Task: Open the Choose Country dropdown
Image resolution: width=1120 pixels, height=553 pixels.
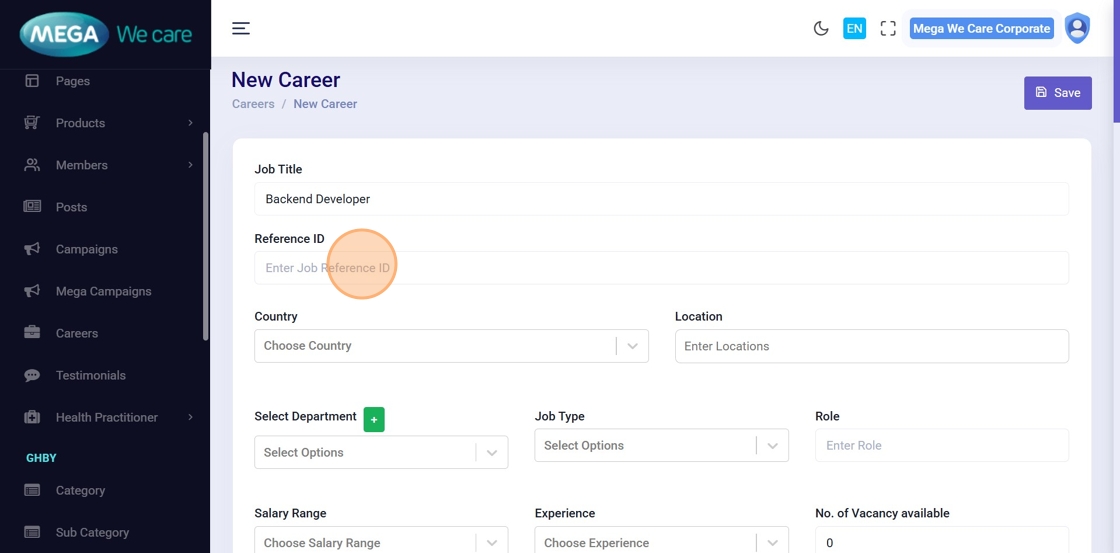Action: 451,346
